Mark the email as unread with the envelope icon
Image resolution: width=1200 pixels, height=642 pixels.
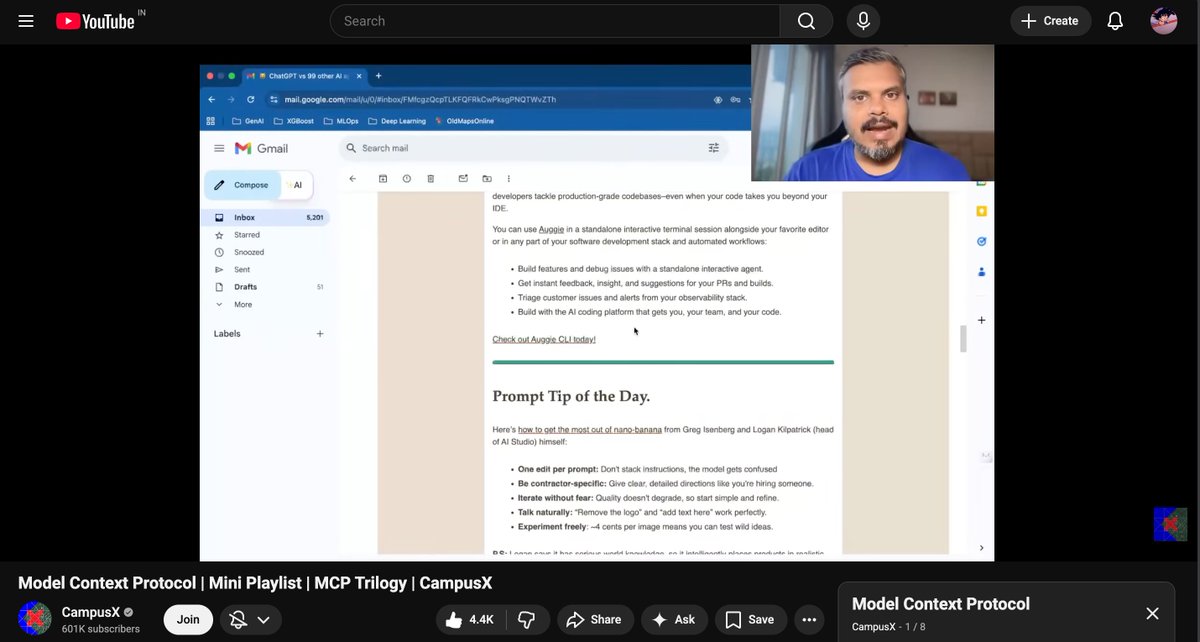(x=463, y=179)
